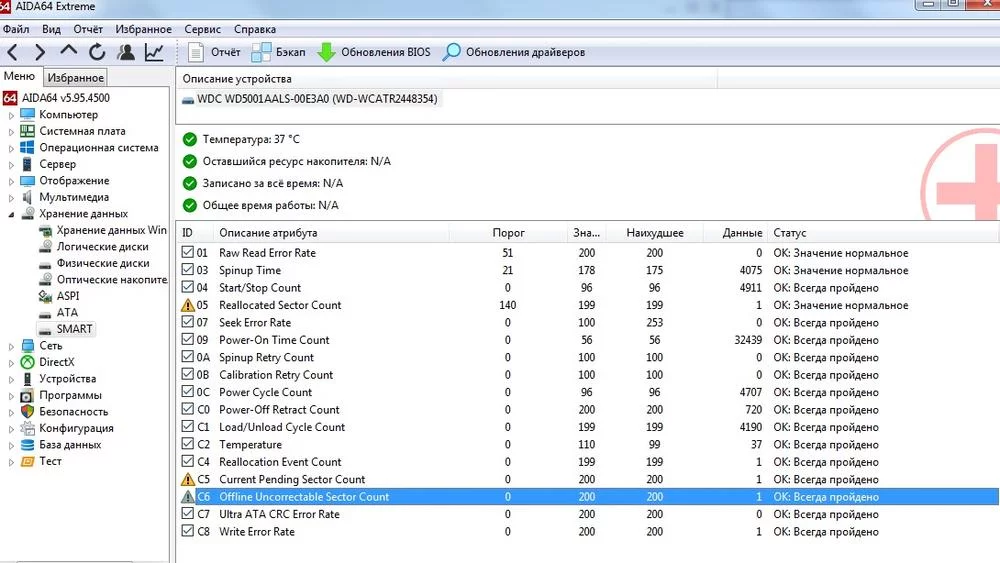
Task: Go up one level with Up arrow
Action: [x=69, y=51]
